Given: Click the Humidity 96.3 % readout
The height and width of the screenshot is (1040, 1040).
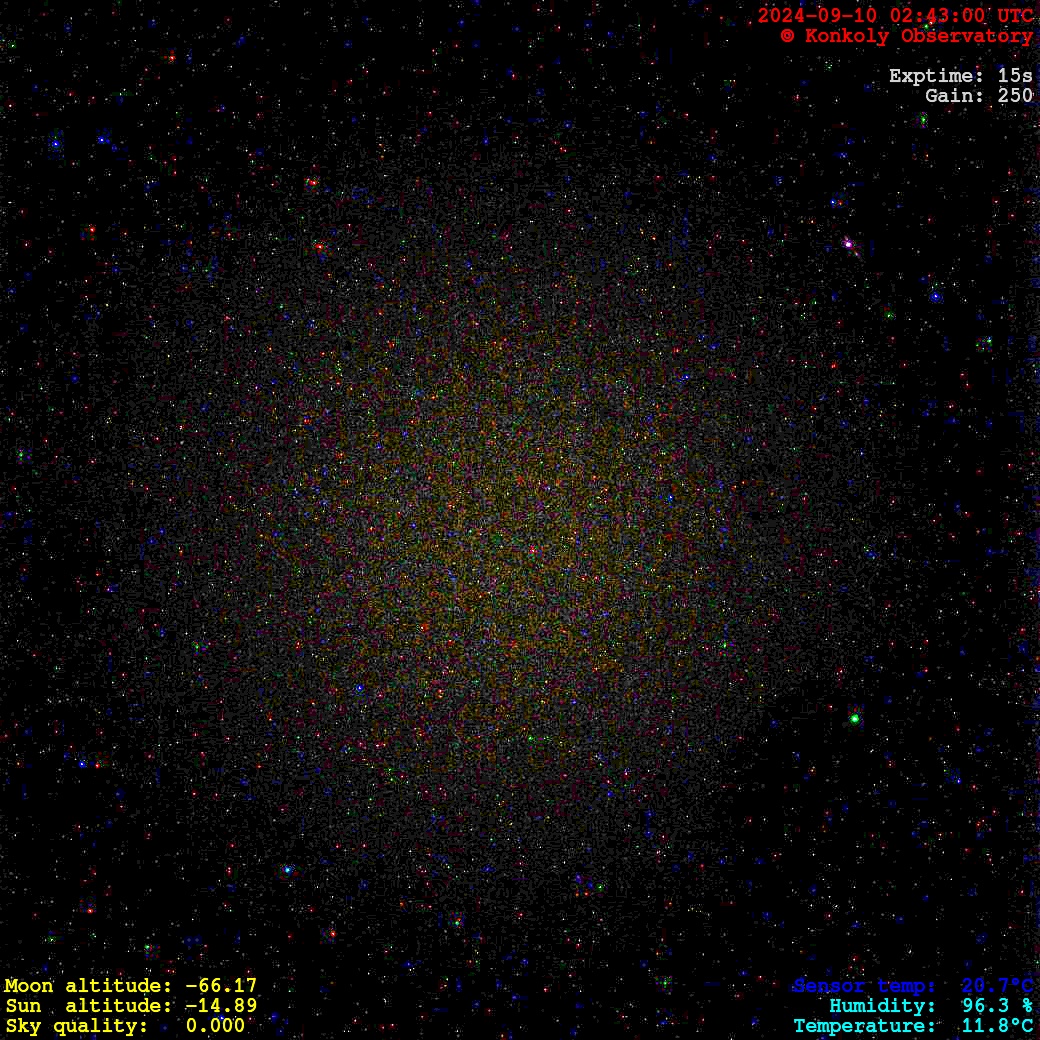Looking at the screenshot, I should click(x=930, y=1006).
